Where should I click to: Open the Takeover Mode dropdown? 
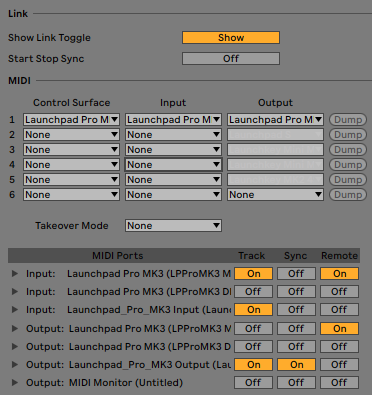pyautogui.click(x=173, y=226)
